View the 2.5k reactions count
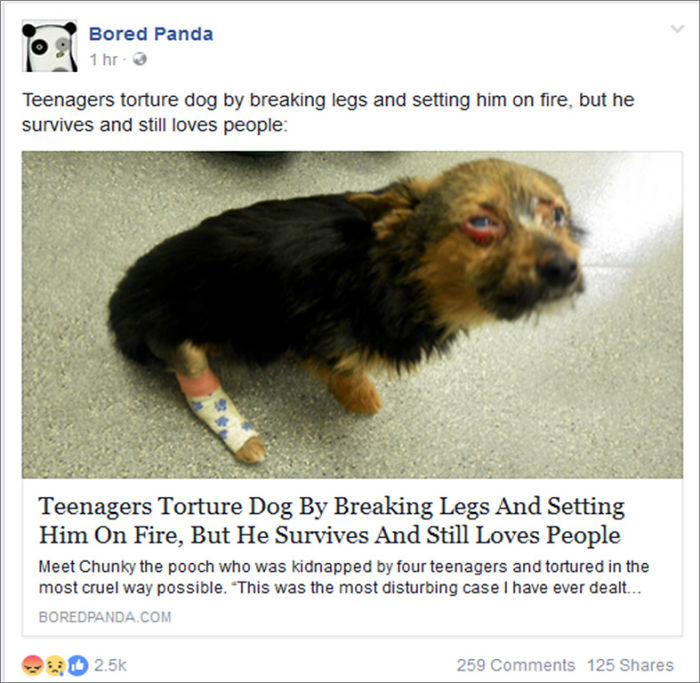Screen dimensions: 700x683 click(110, 665)
